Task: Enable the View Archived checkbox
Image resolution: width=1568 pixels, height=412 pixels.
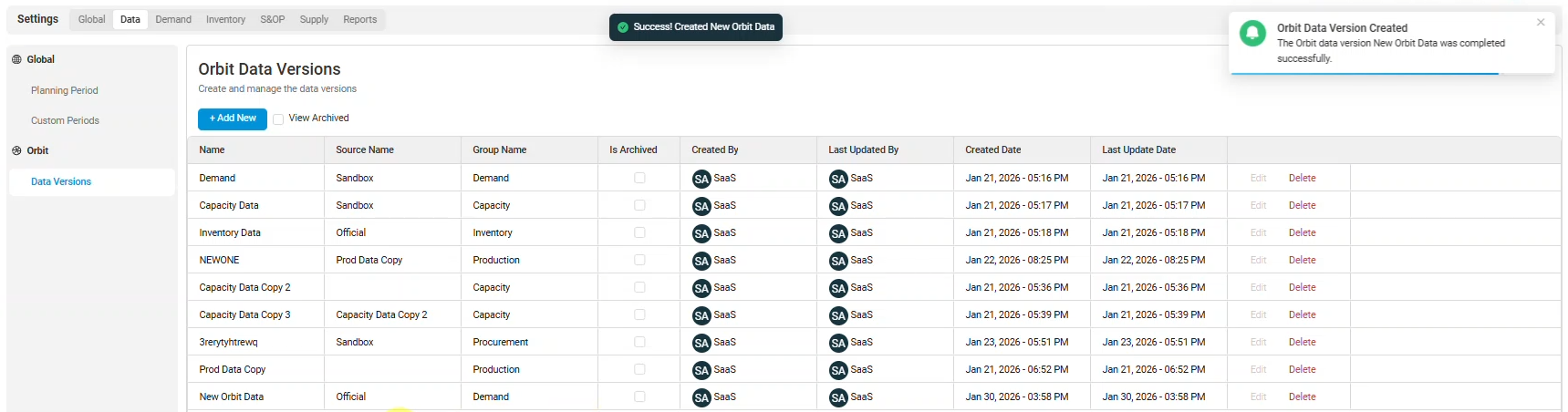Action: tap(278, 118)
